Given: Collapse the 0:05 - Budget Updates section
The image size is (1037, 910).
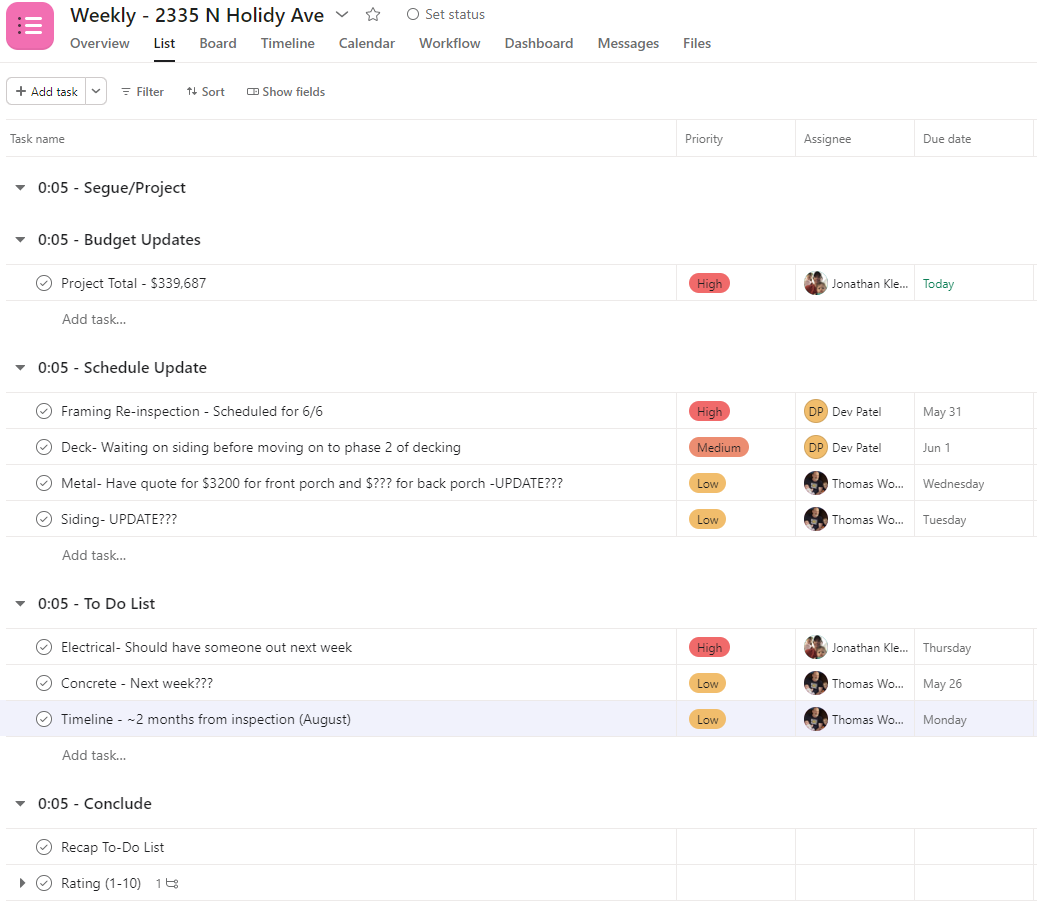Looking at the screenshot, I should [21, 239].
